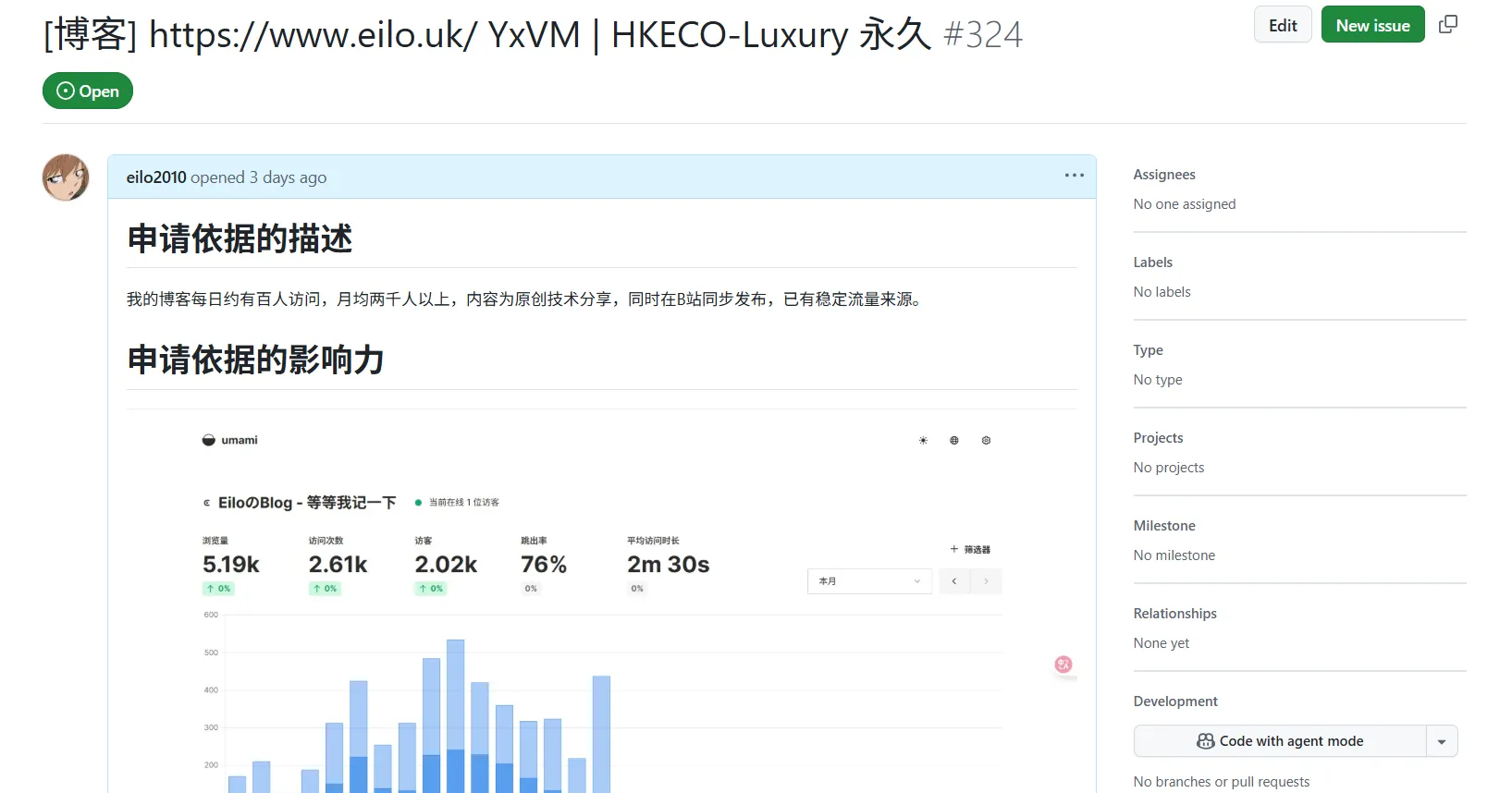Click the Labels sidebar heading
Screen dimensions: 1512x793
1153,262
